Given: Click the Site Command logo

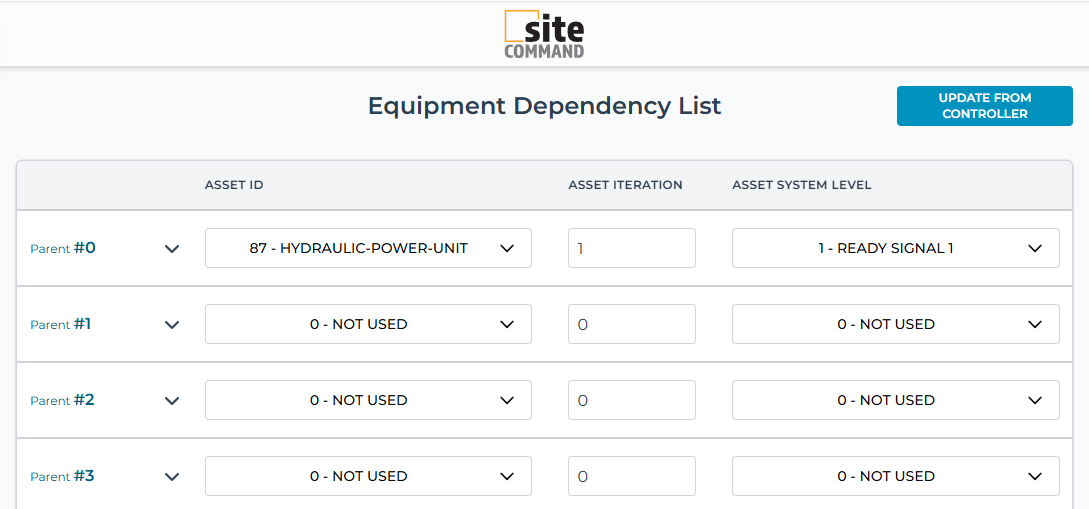Looking at the screenshot, I should (544, 35).
